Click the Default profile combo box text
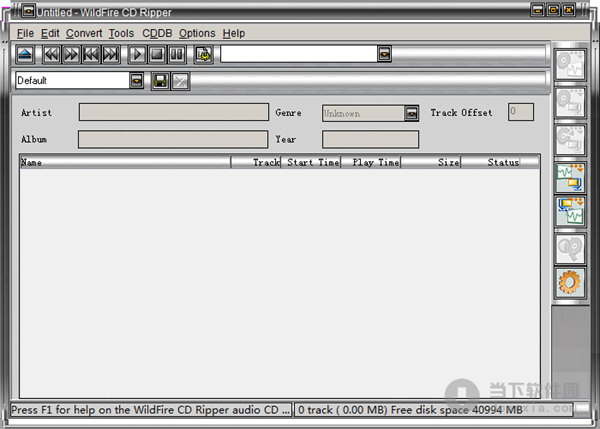 tap(72, 81)
